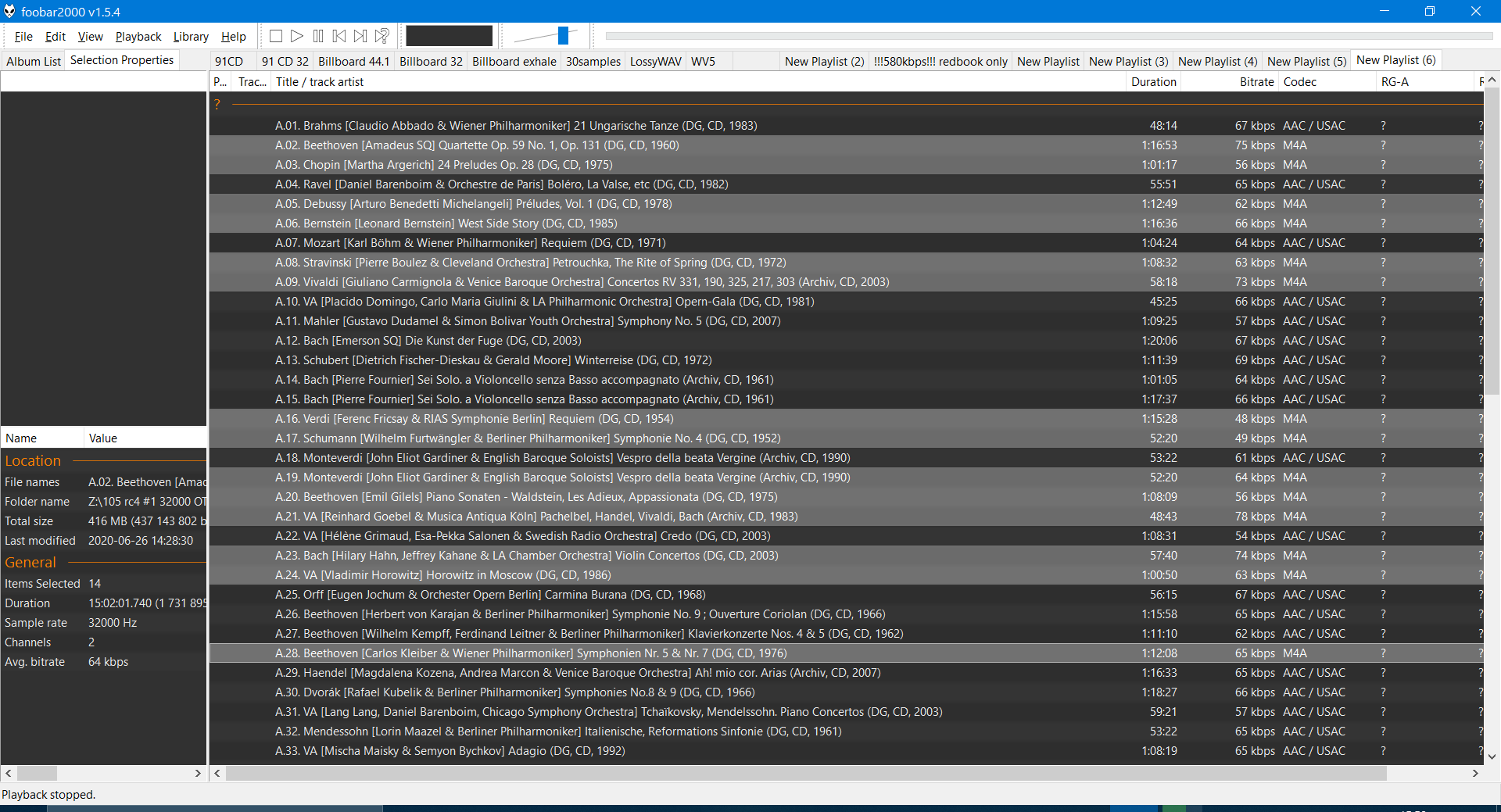Click the Location section header
Viewport: 1501px width, 812px height.
click(x=33, y=461)
